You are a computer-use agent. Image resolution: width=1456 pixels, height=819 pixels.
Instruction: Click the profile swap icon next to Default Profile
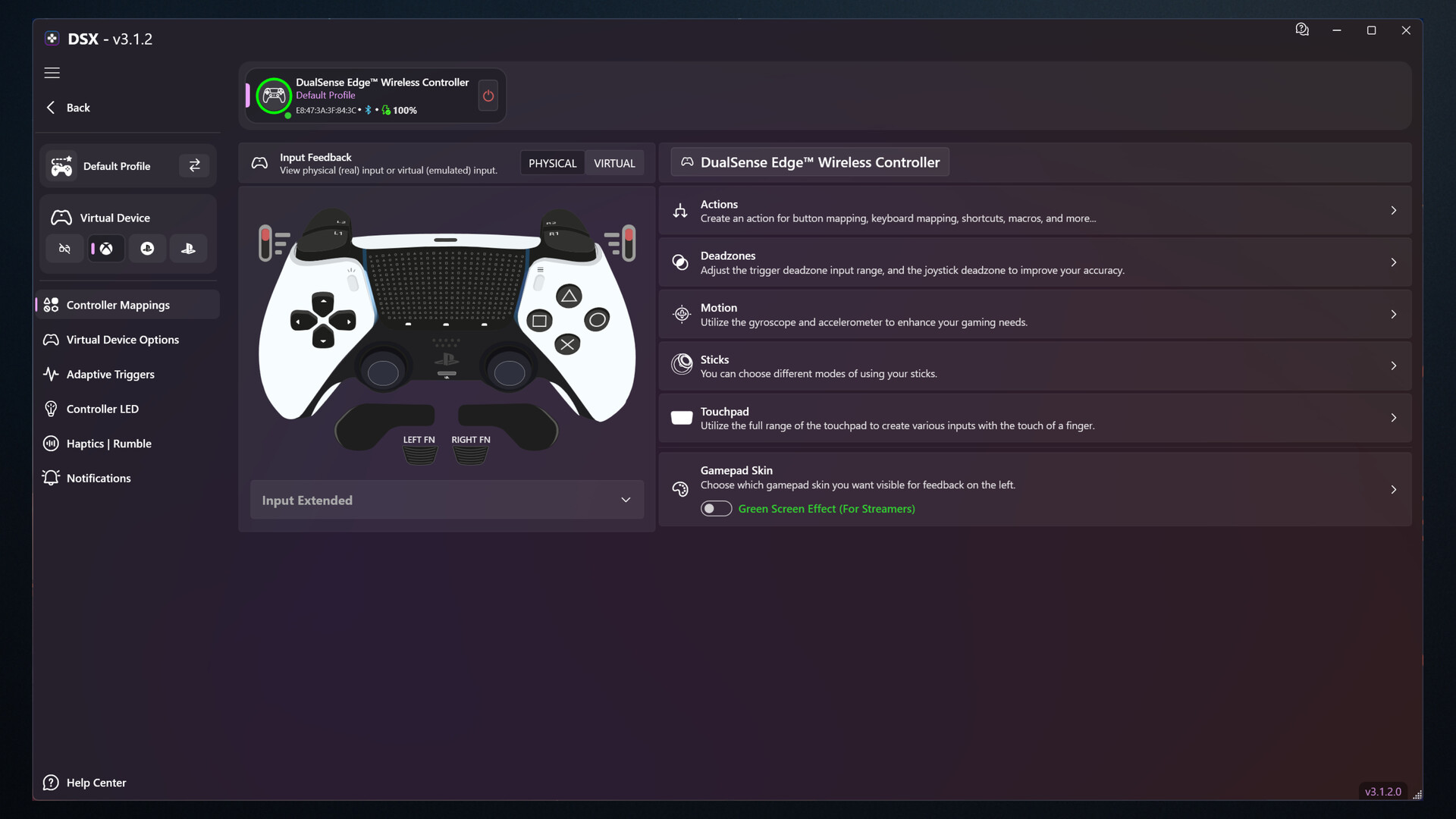(194, 165)
